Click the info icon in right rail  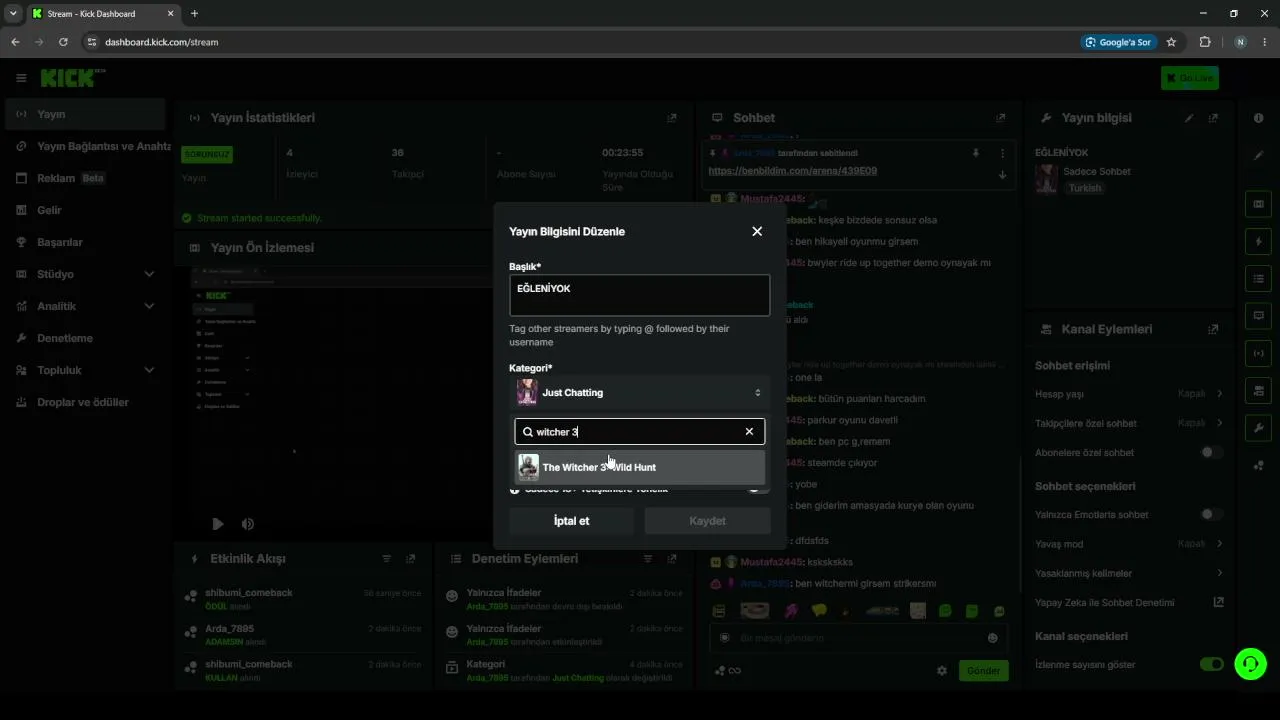[1258, 118]
